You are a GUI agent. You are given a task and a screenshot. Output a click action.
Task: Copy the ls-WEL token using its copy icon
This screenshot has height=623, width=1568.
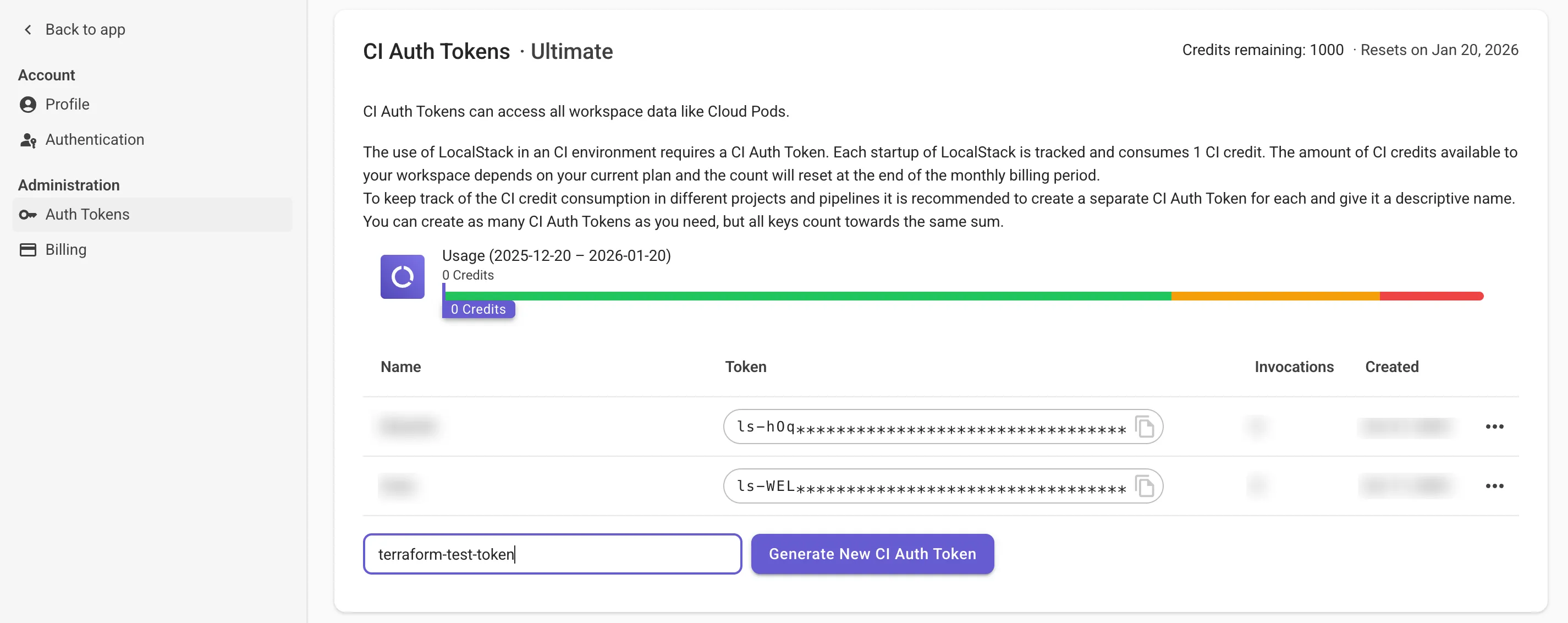[1146, 486]
